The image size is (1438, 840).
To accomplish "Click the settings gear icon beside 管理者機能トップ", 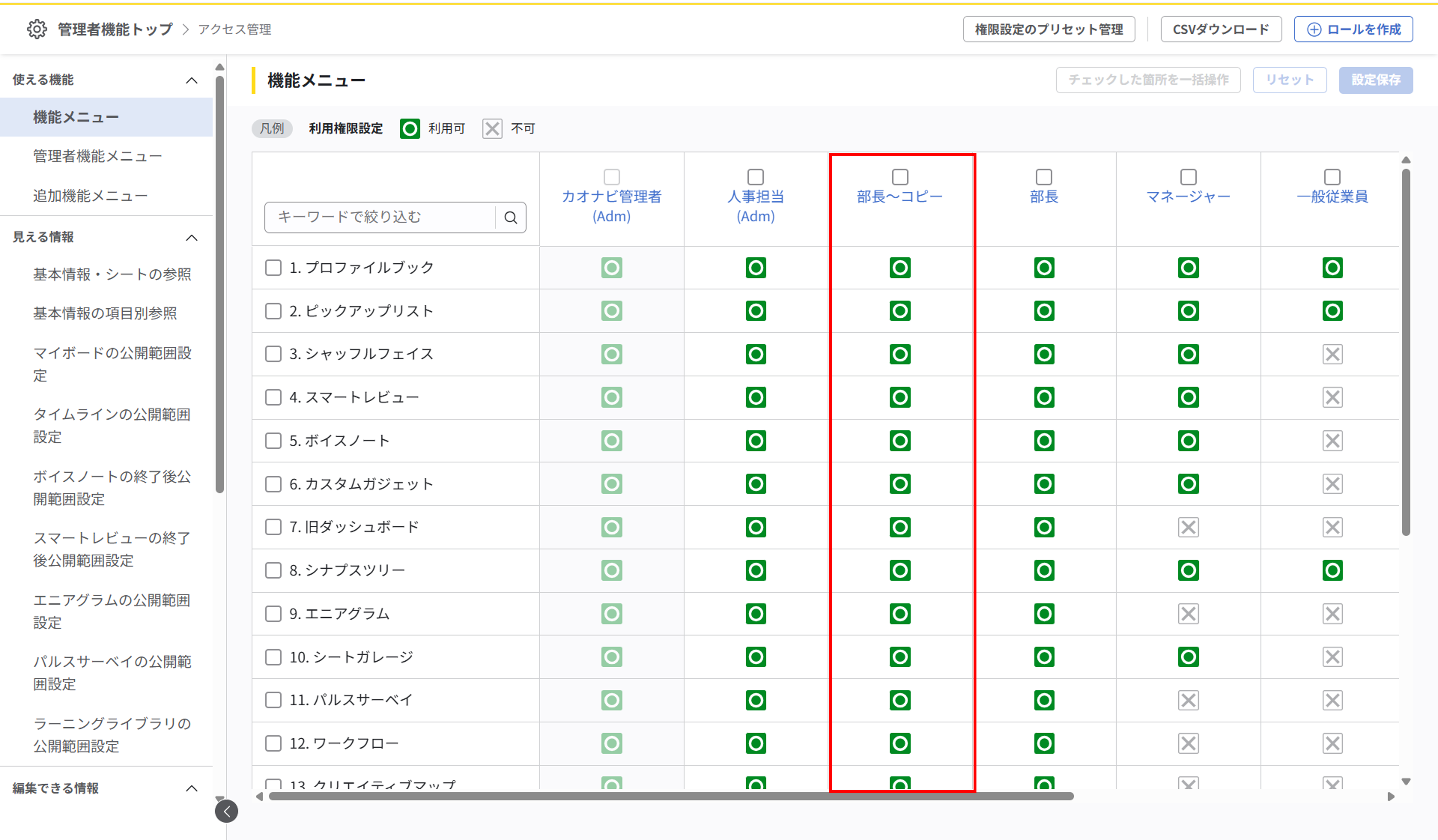I will tap(37, 29).
